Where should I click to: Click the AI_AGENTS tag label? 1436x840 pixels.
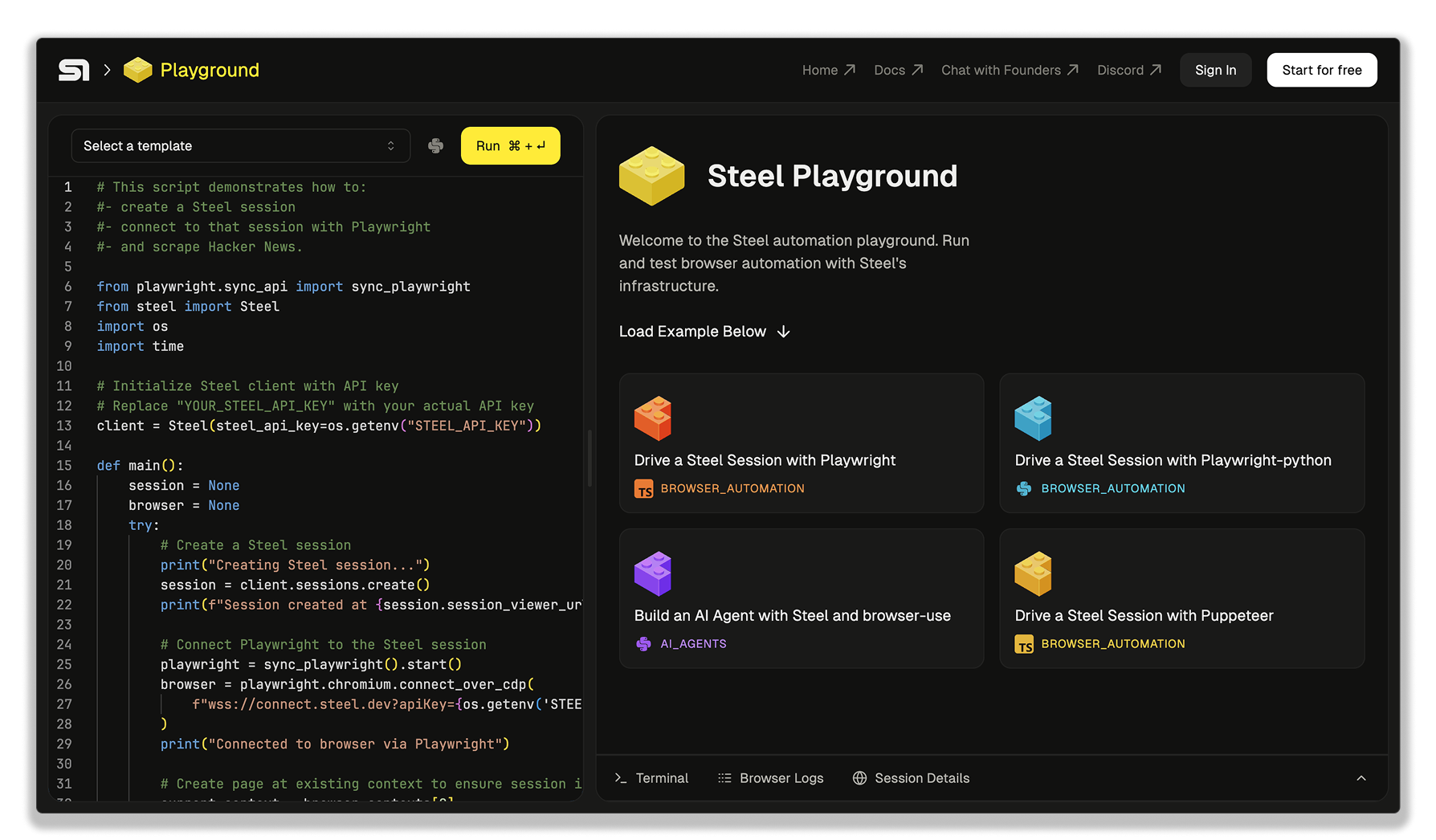tap(693, 644)
